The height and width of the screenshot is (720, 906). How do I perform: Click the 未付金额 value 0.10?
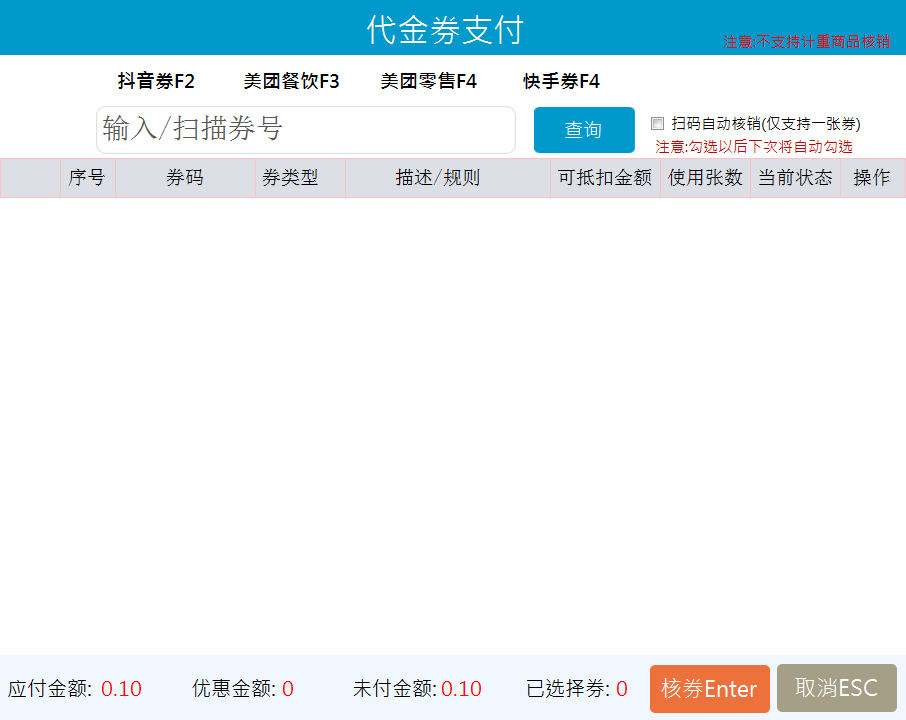click(461, 689)
